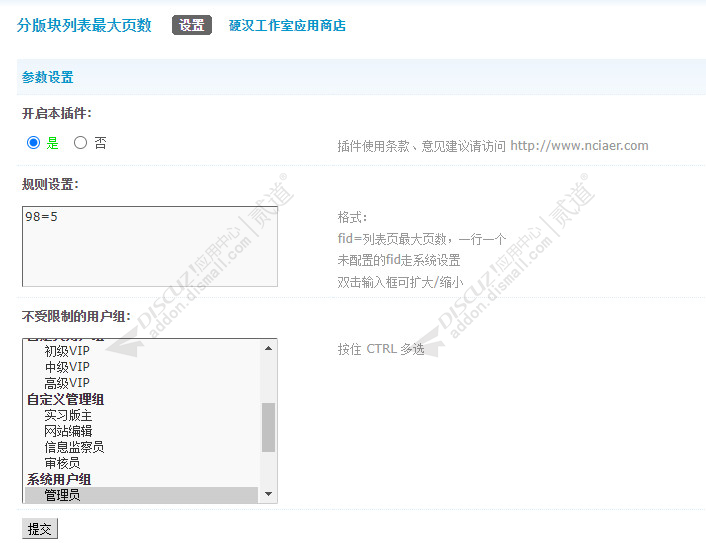Choose 高级VIP in user group list
The height and width of the screenshot is (543, 706).
[67, 383]
